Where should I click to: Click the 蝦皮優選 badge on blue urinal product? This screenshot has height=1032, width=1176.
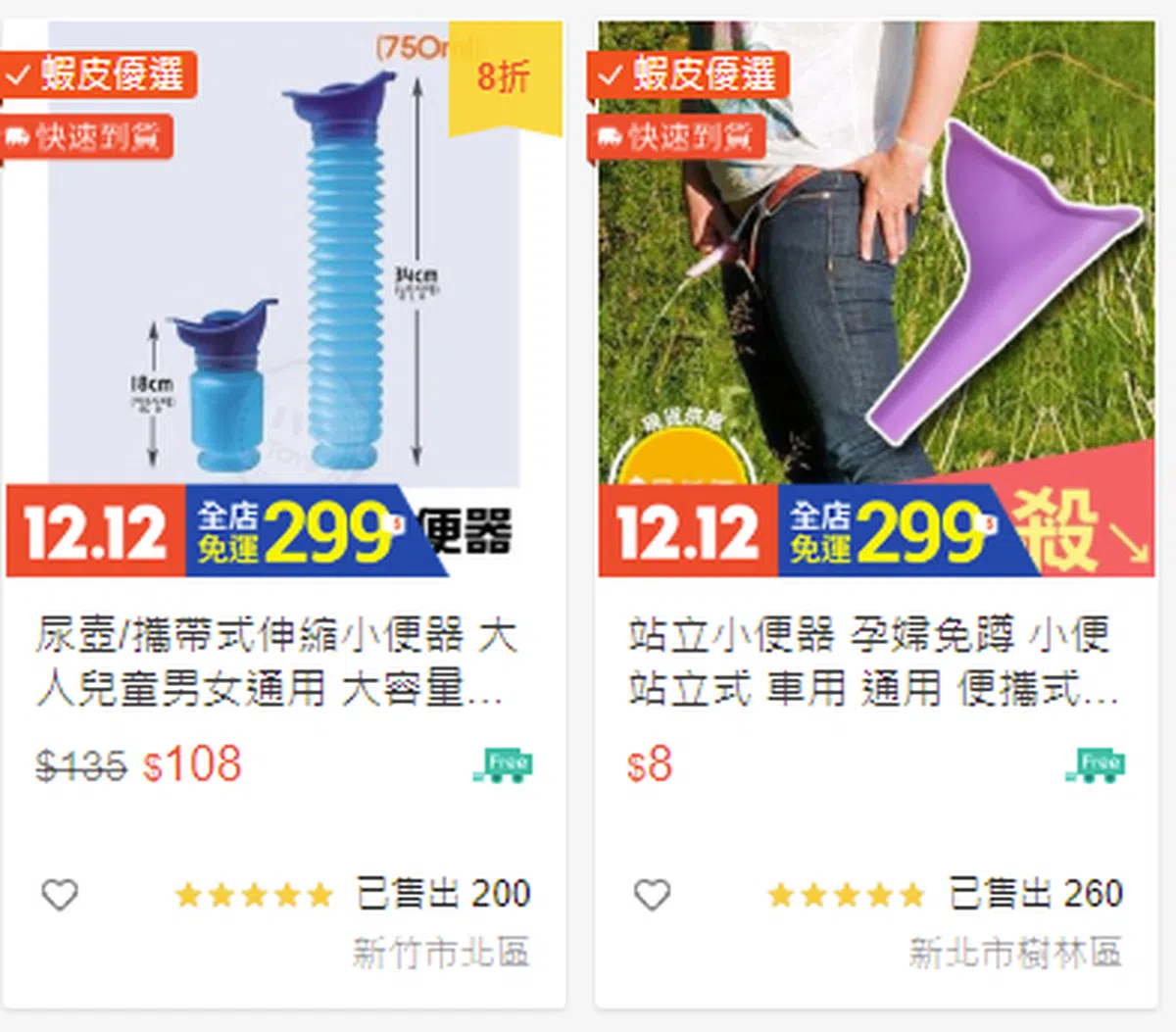(98, 74)
